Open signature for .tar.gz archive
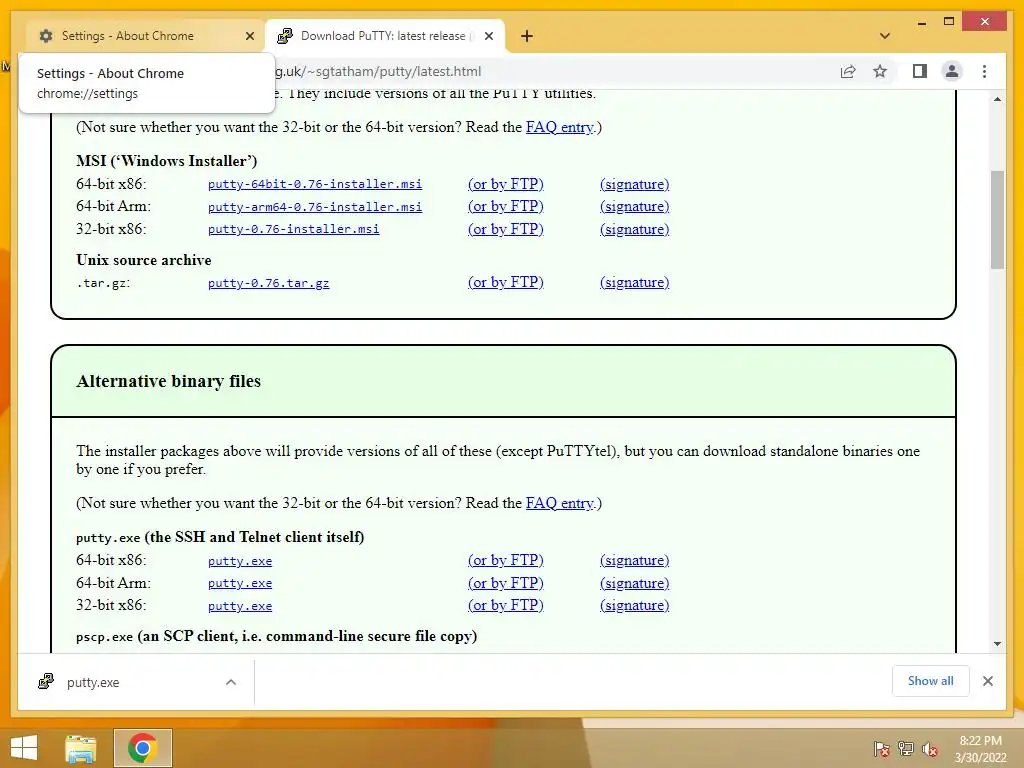The height and width of the screenshot is (768, 1024). coord(634,282)
